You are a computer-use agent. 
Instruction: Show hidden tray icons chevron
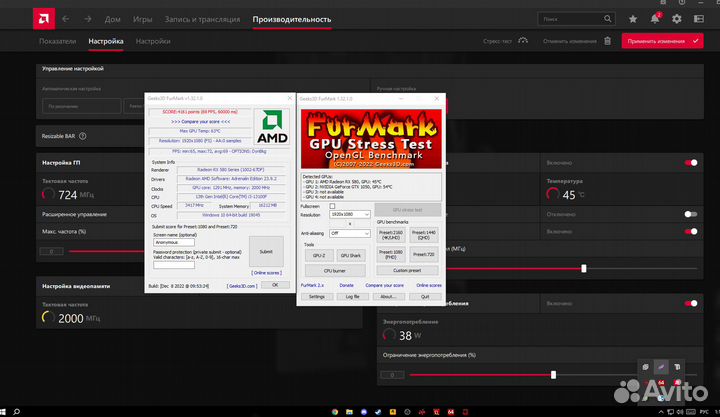(661, 412)
